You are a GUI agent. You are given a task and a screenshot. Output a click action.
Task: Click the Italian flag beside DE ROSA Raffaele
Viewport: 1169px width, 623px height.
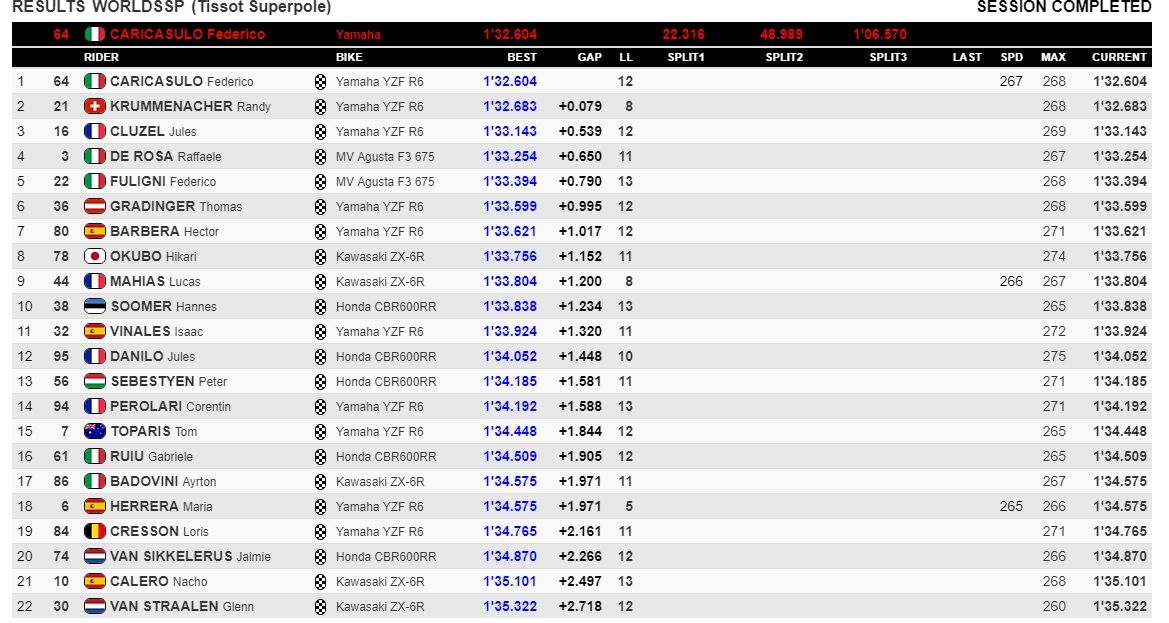(x=95, y=156)
